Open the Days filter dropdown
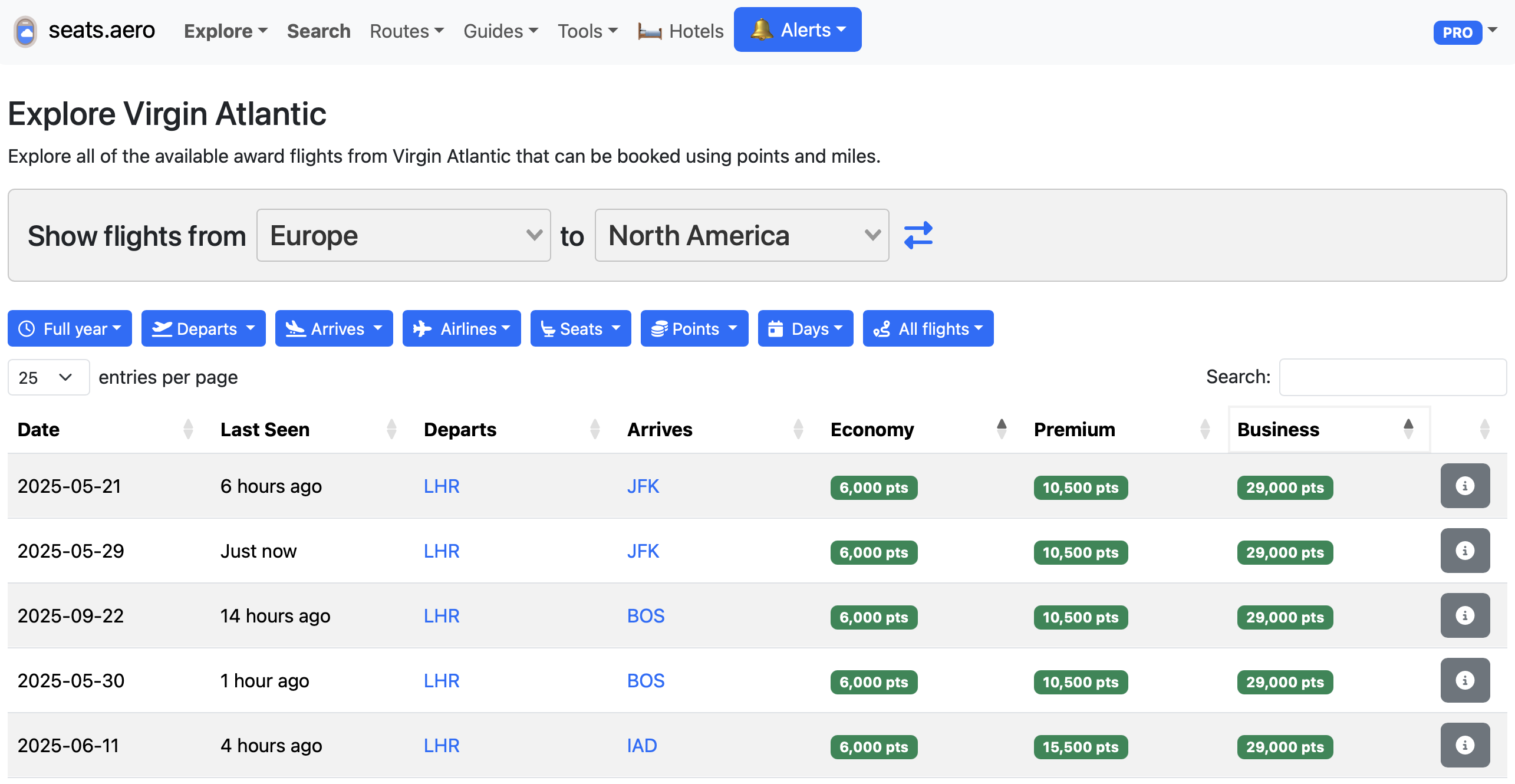The width and height of the screenshot is (1515, 784). coord(806,328)
